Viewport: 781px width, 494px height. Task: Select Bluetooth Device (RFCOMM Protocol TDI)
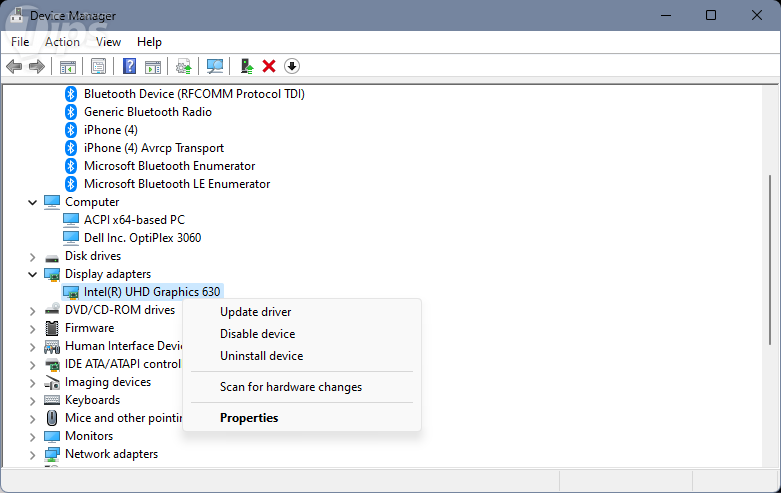(x=194, y=94)
